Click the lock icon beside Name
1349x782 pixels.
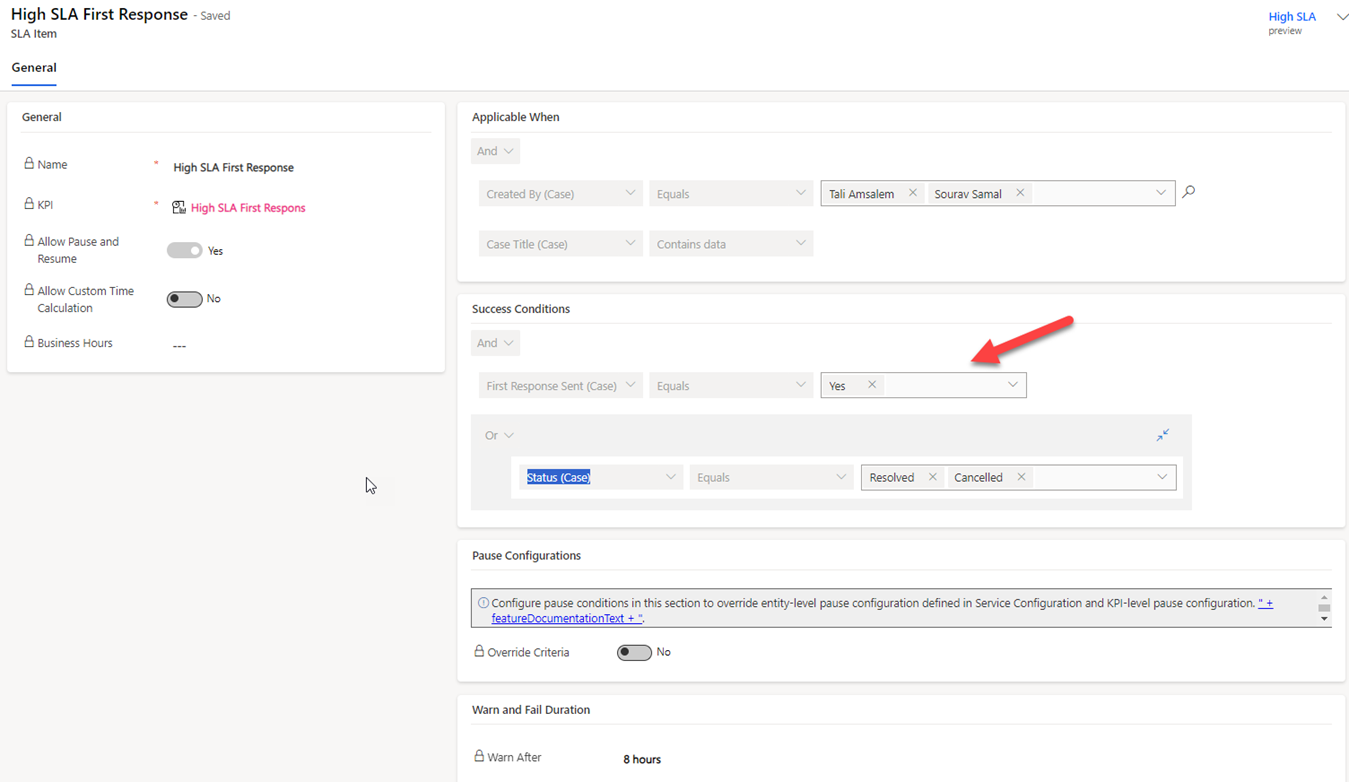click(x=29, y=163)
